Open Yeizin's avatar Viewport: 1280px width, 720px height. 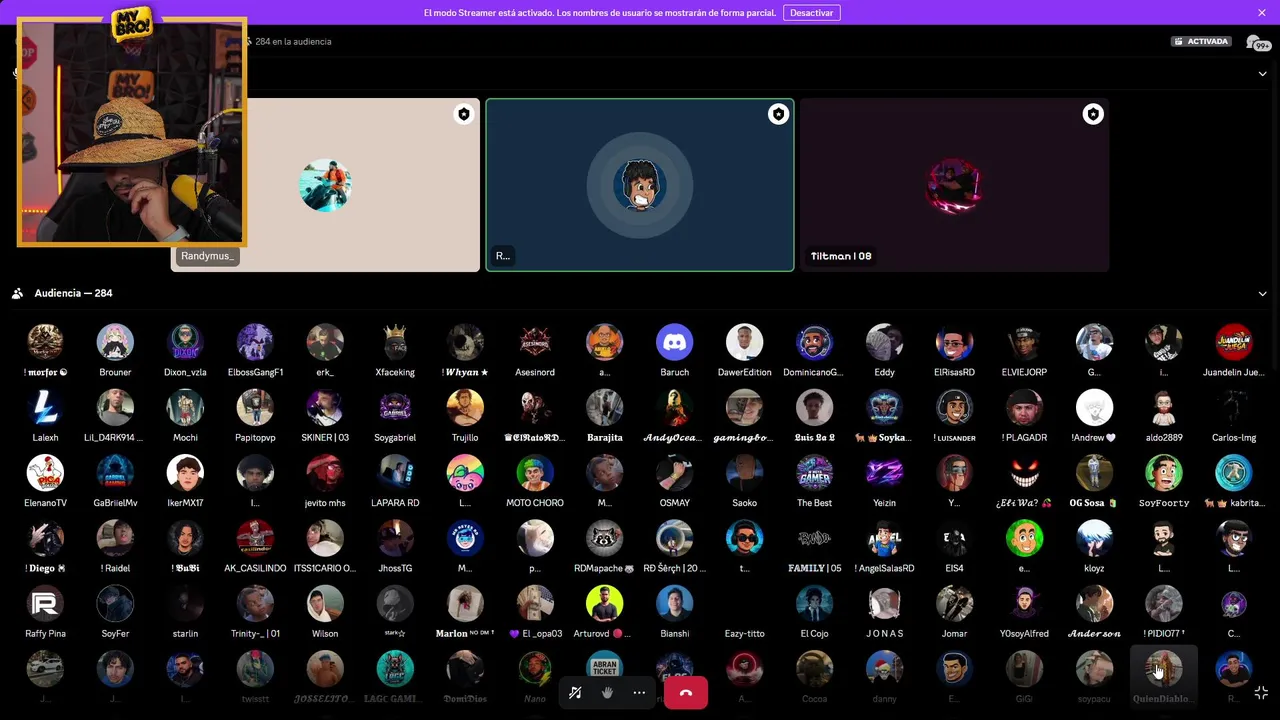884,472
